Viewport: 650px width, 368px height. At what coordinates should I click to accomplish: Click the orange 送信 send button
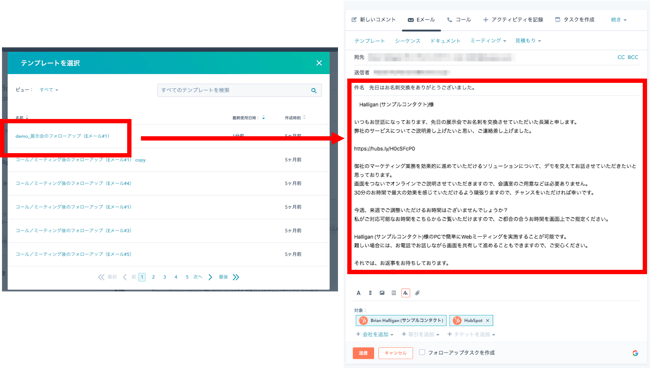[x=363, y=353]
